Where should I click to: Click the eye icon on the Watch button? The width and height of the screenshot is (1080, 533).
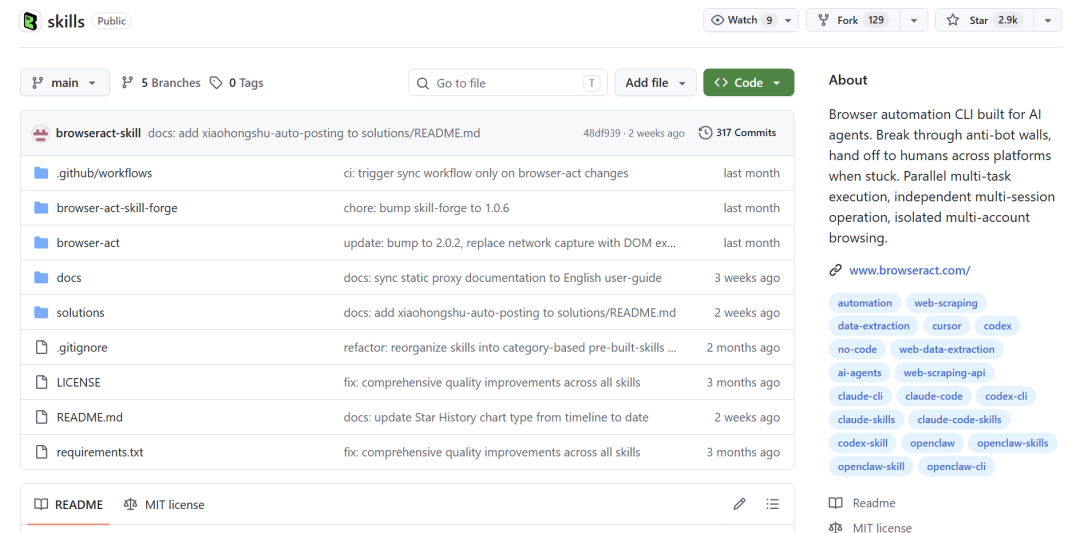click(718, 20)
